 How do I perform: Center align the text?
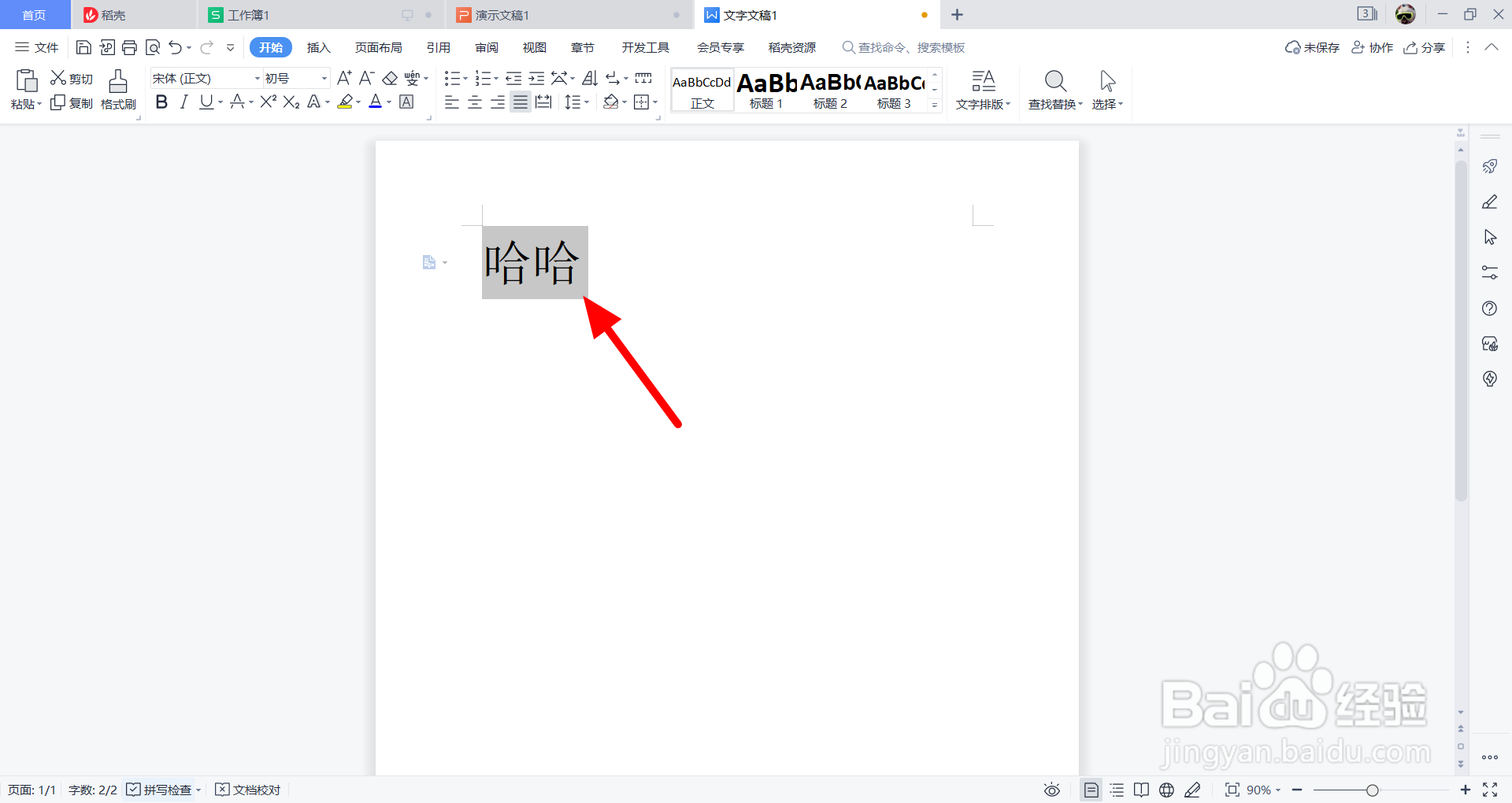pyautogui.click(x=475, y=102)
